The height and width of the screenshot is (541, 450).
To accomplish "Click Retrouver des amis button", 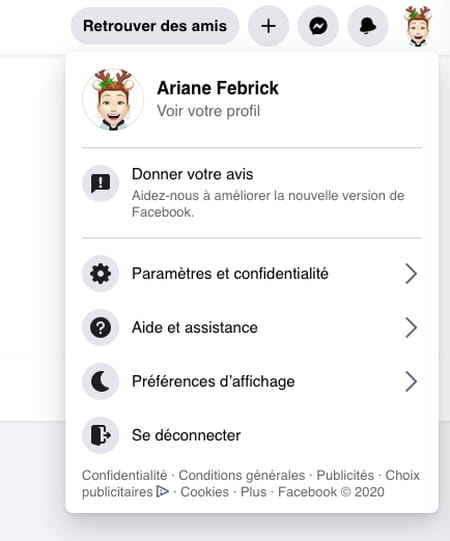I will (155, 26).
